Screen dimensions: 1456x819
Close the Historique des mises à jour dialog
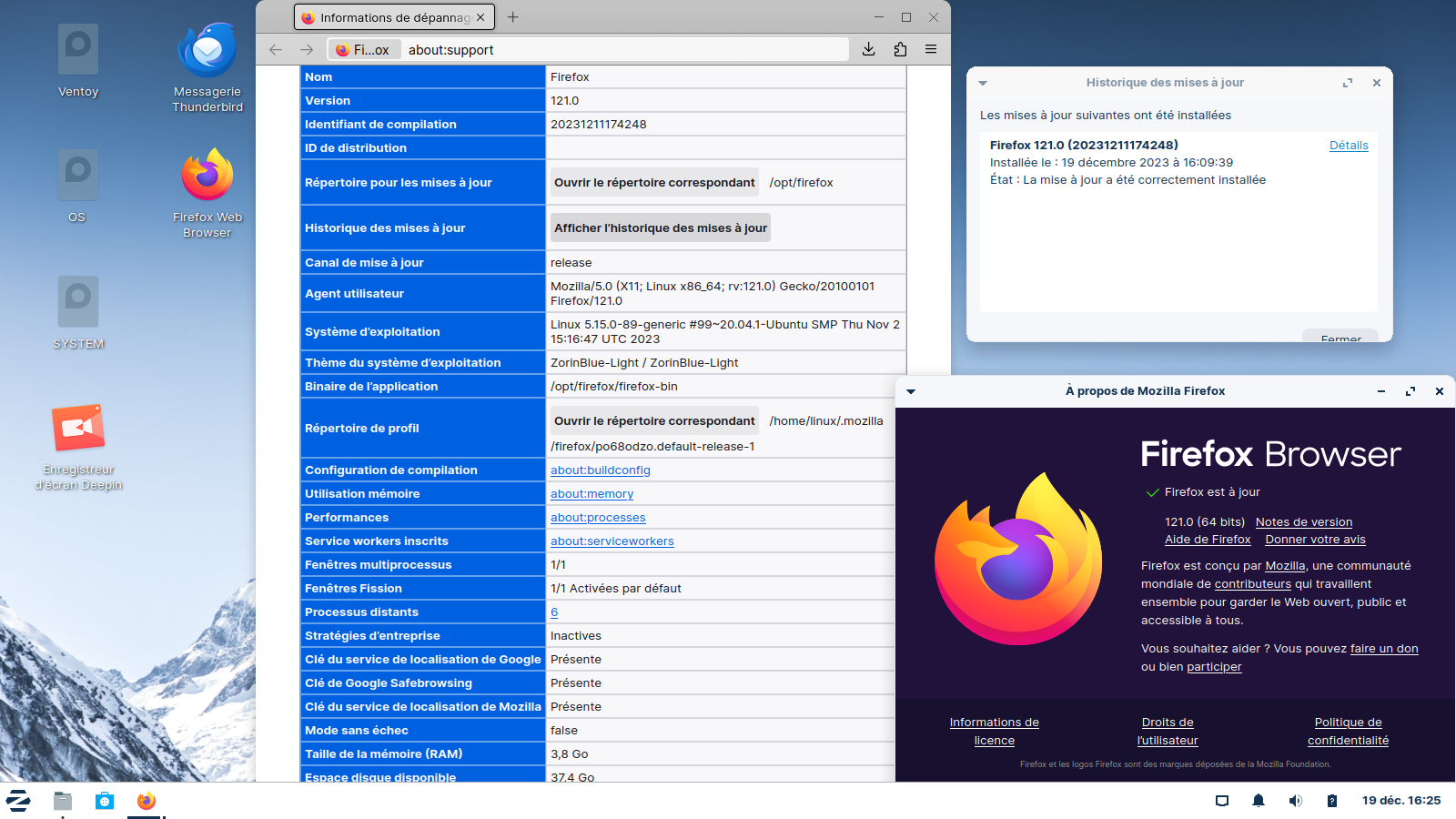[x=1377, y=83]
